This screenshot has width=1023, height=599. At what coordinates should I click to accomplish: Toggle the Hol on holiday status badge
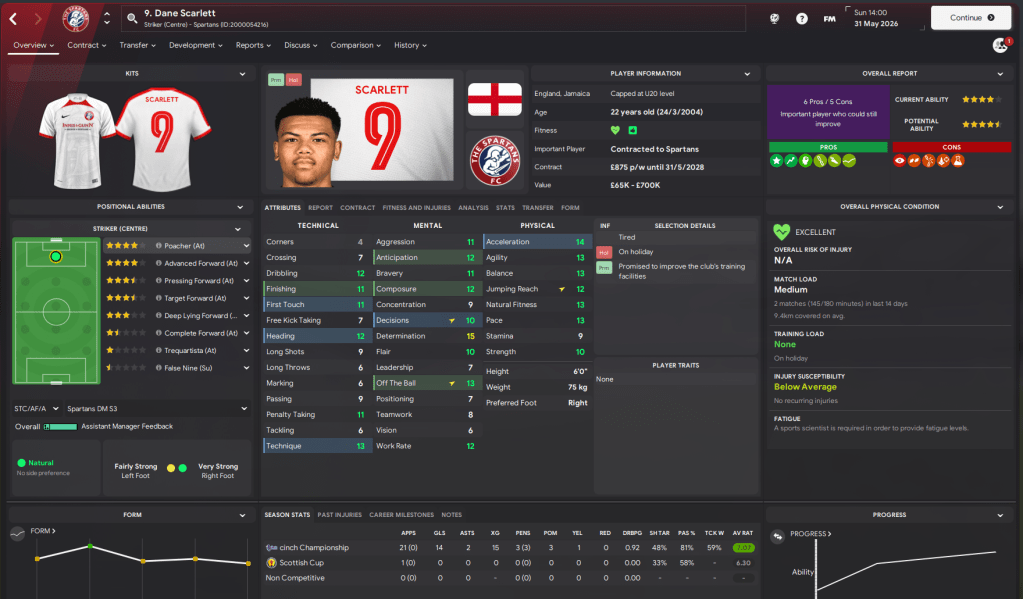pos(603,252)
